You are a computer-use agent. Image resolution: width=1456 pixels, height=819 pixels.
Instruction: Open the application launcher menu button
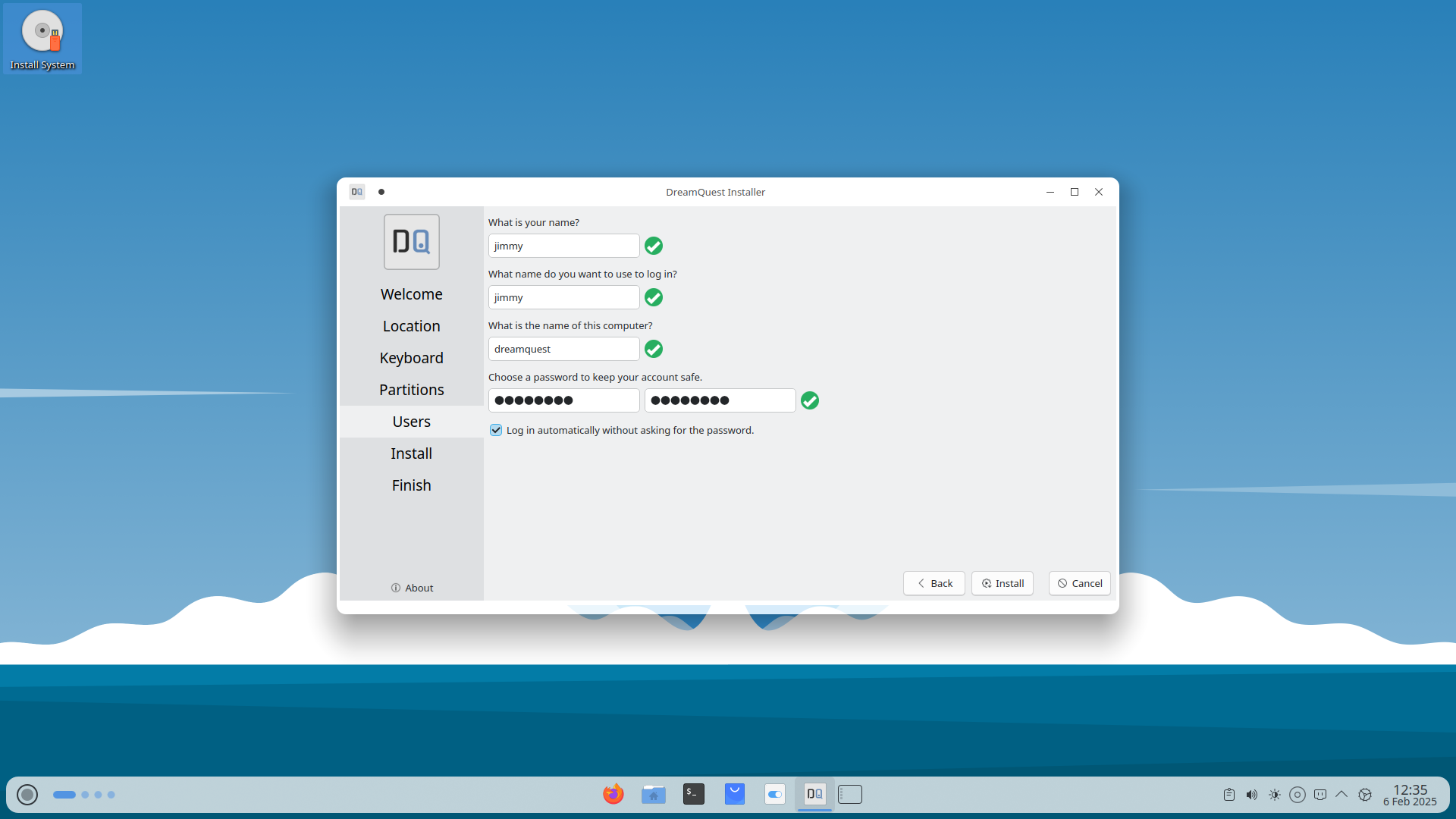(27, 794)
